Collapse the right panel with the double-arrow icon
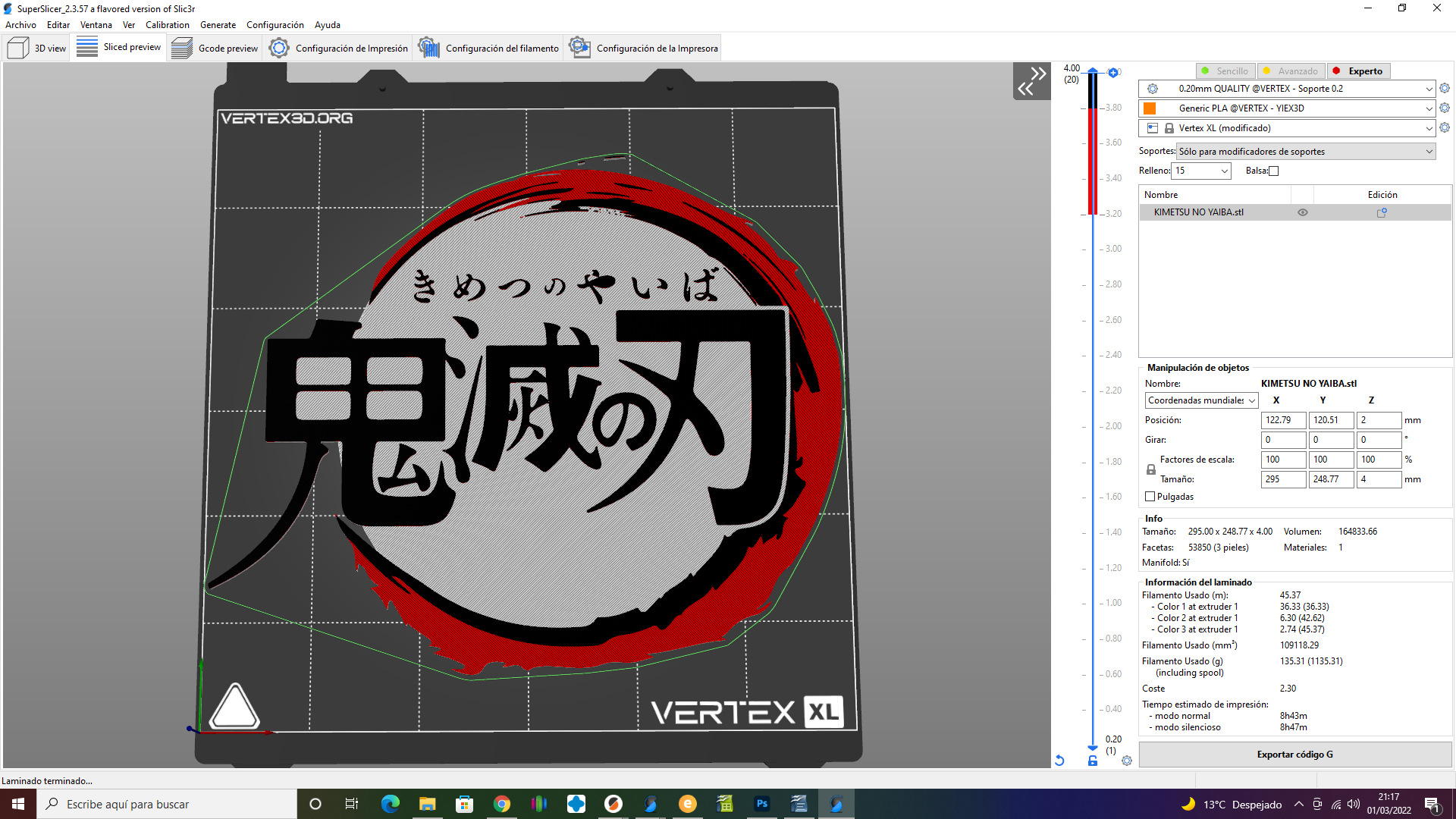 tap(1031, 80)
